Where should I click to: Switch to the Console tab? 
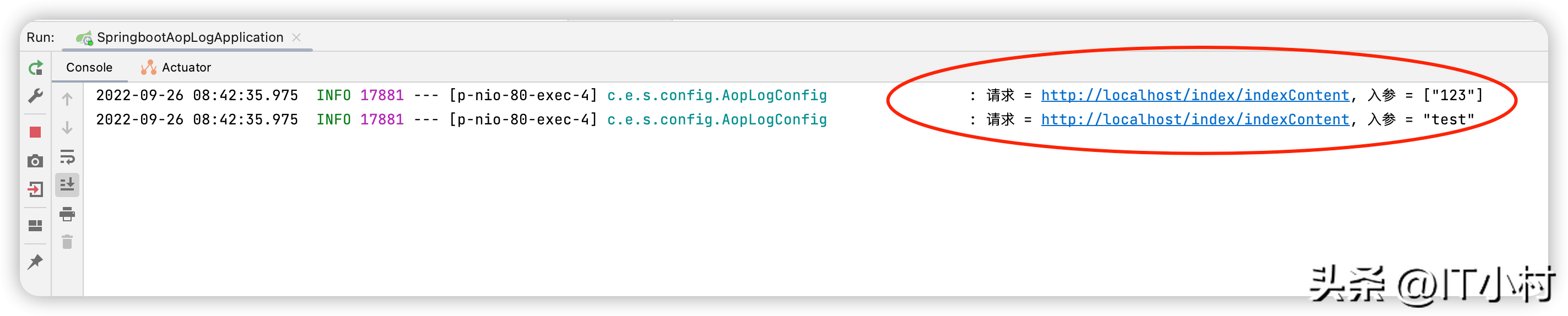[89, 68]
